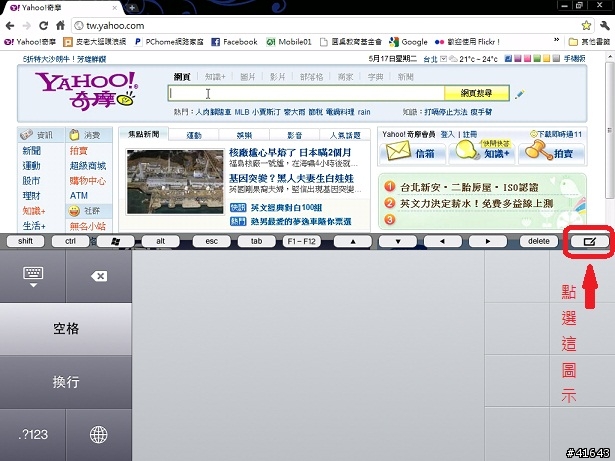This screenshot has width=615, height=461.
Task: Tap the backspace key icon
Action: 99,276
